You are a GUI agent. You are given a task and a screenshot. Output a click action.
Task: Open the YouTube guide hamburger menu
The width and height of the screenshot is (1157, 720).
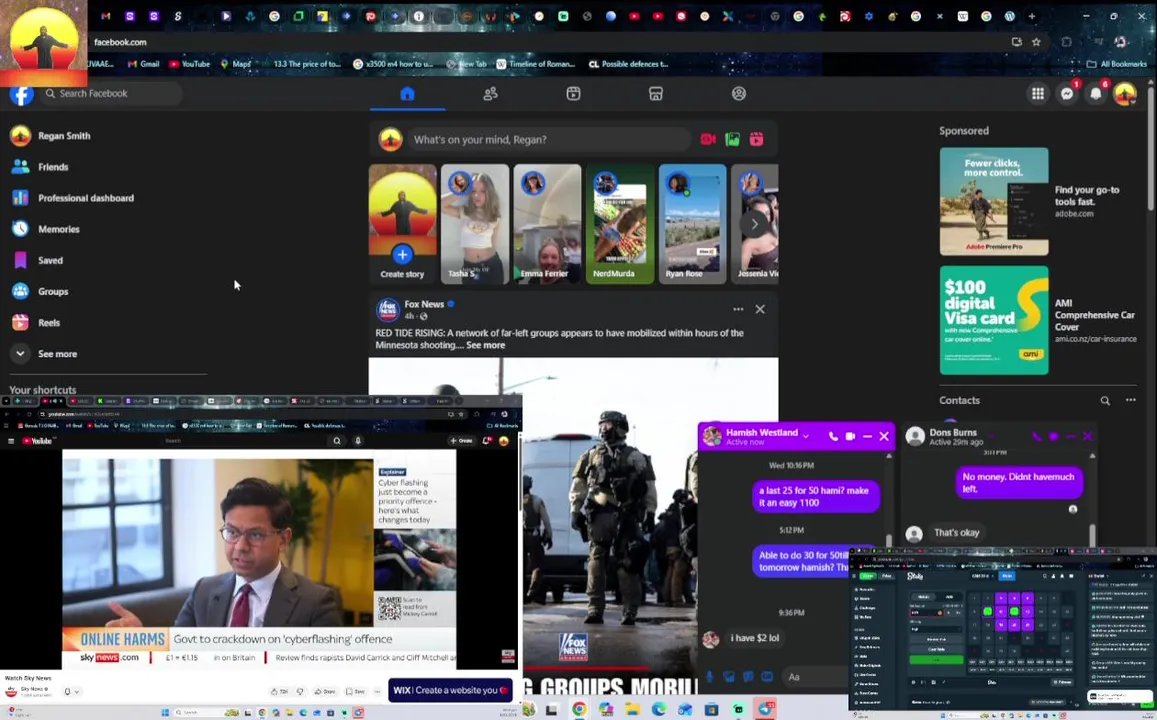(10, 440)
